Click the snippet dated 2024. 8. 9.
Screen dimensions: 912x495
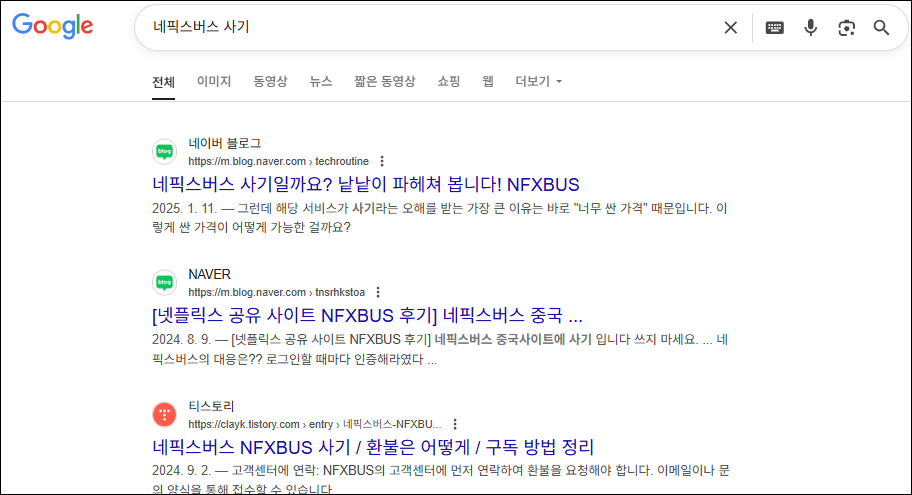[440, 349]
